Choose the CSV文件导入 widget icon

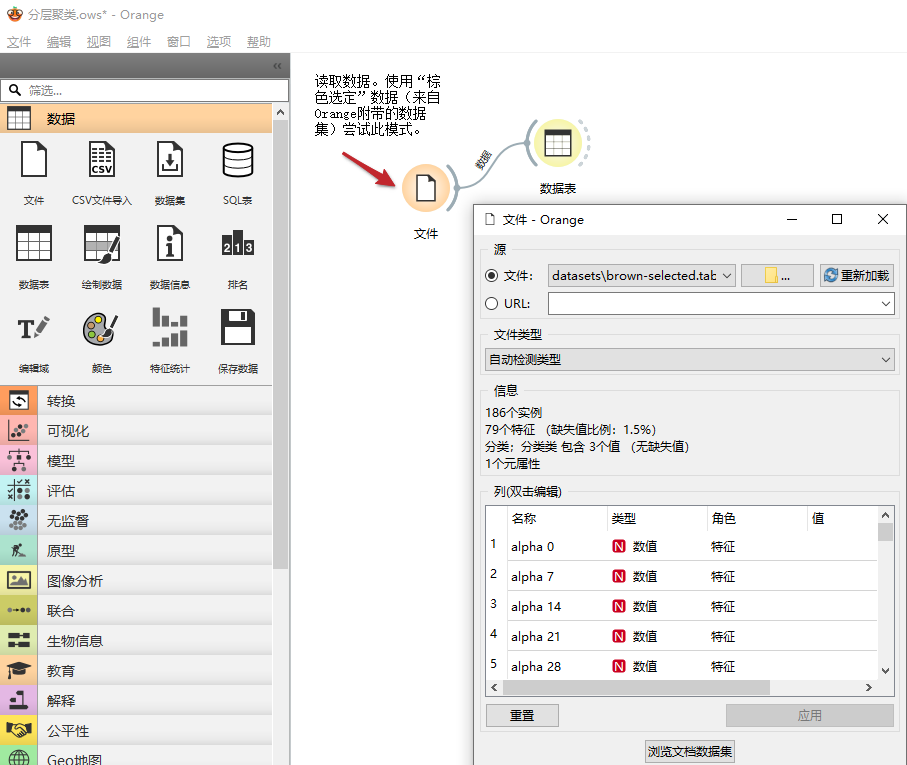(102, 160)
